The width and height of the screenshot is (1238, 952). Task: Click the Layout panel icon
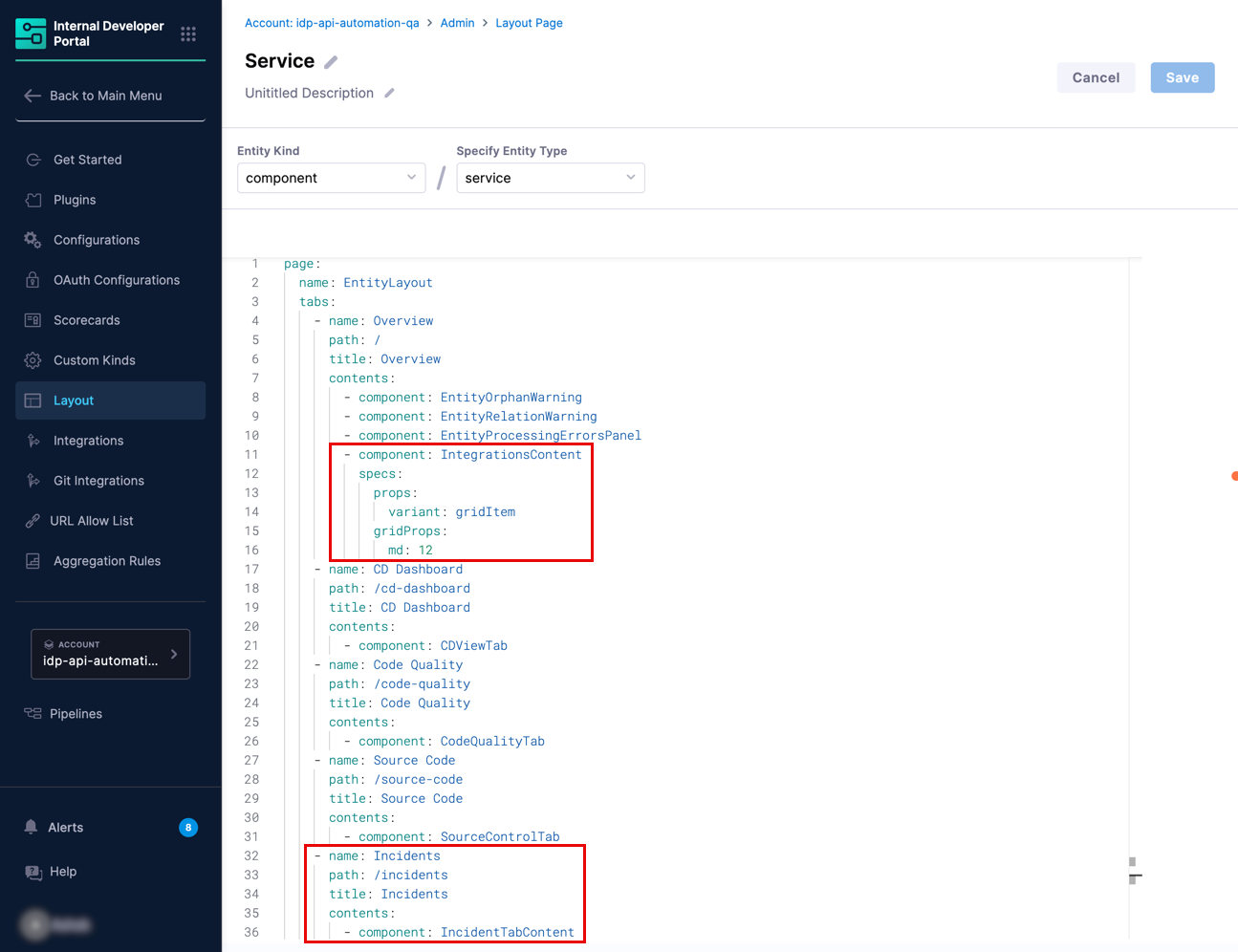33,400
